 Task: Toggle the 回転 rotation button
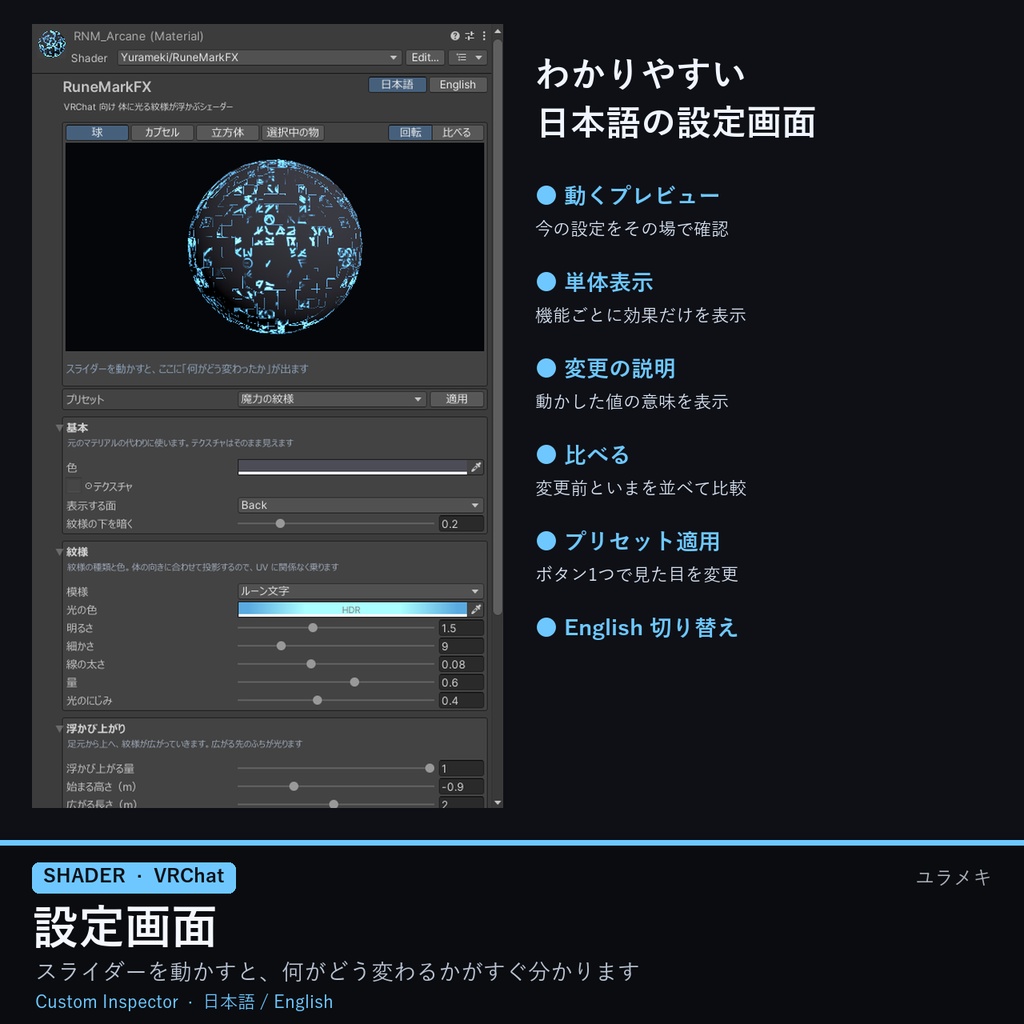(x=410, y=133)
